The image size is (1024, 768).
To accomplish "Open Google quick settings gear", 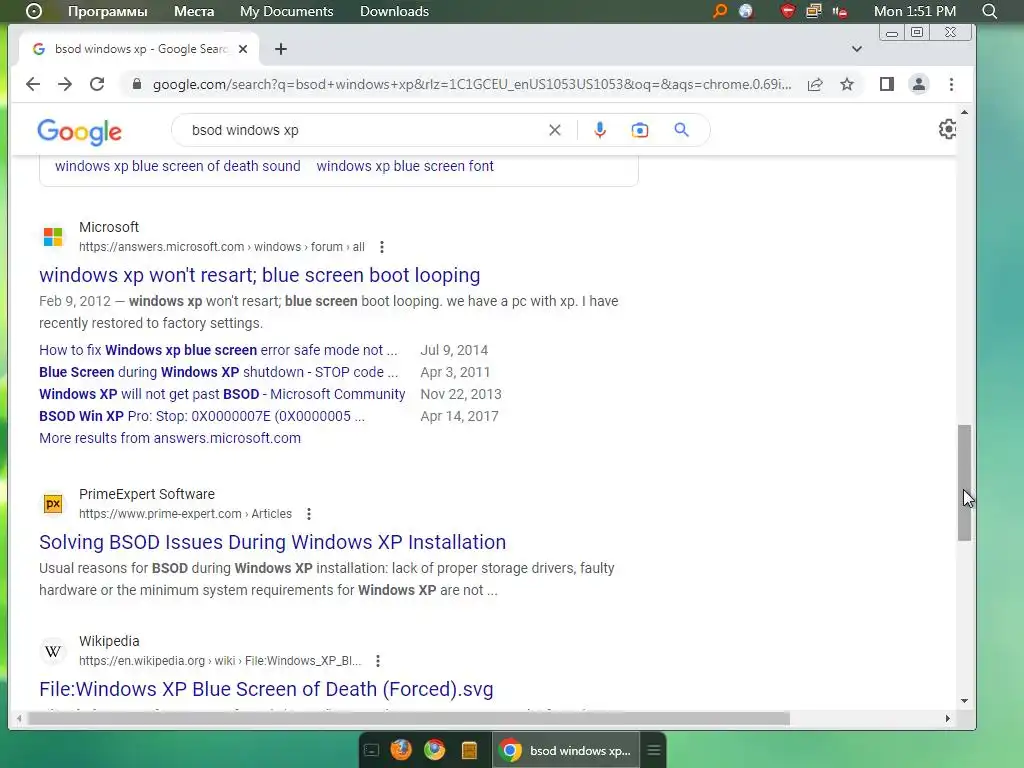I will [x=948, y=129].
